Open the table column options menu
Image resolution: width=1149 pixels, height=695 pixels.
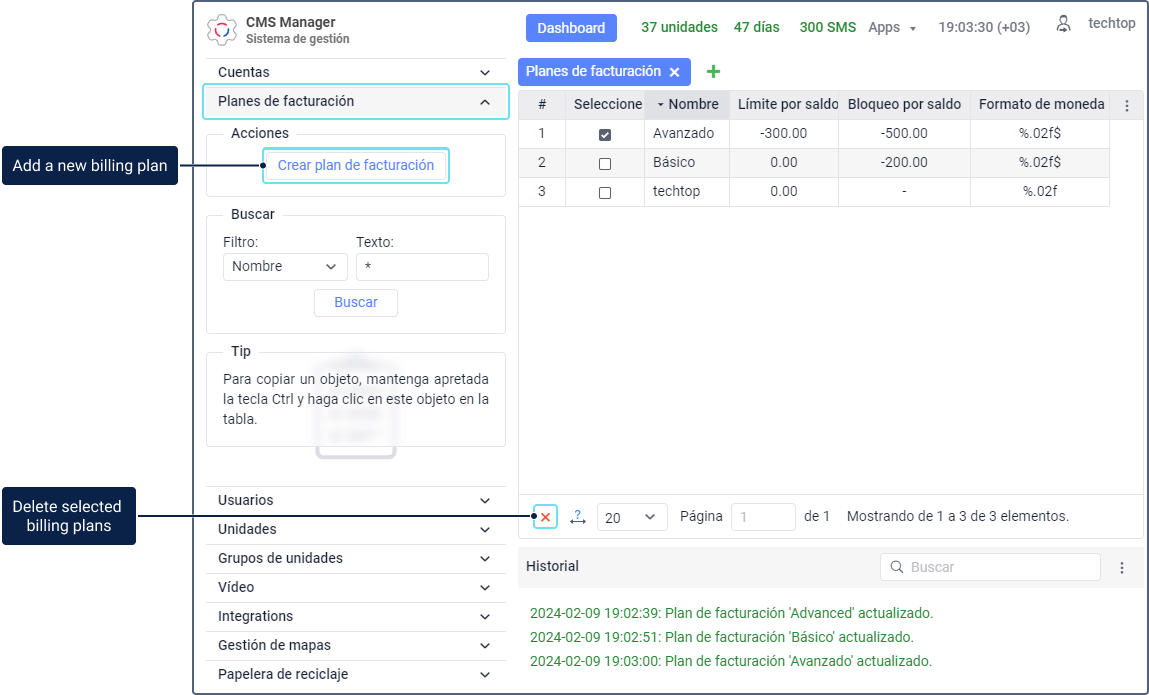pyautogui.click(x=1127, y=105)
